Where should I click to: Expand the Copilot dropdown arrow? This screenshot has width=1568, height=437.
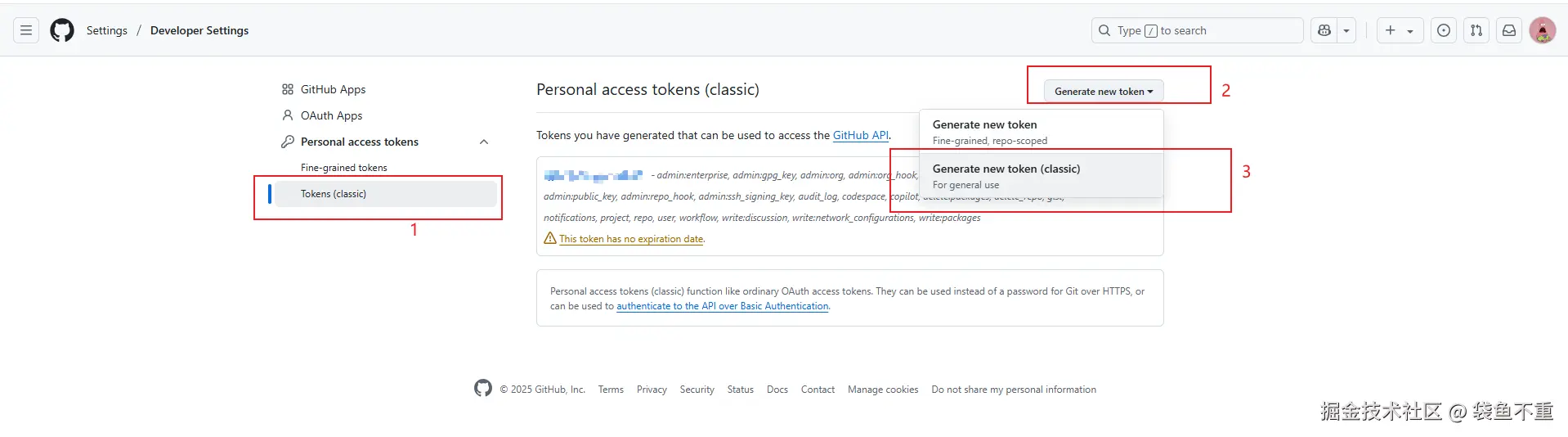1346,30
